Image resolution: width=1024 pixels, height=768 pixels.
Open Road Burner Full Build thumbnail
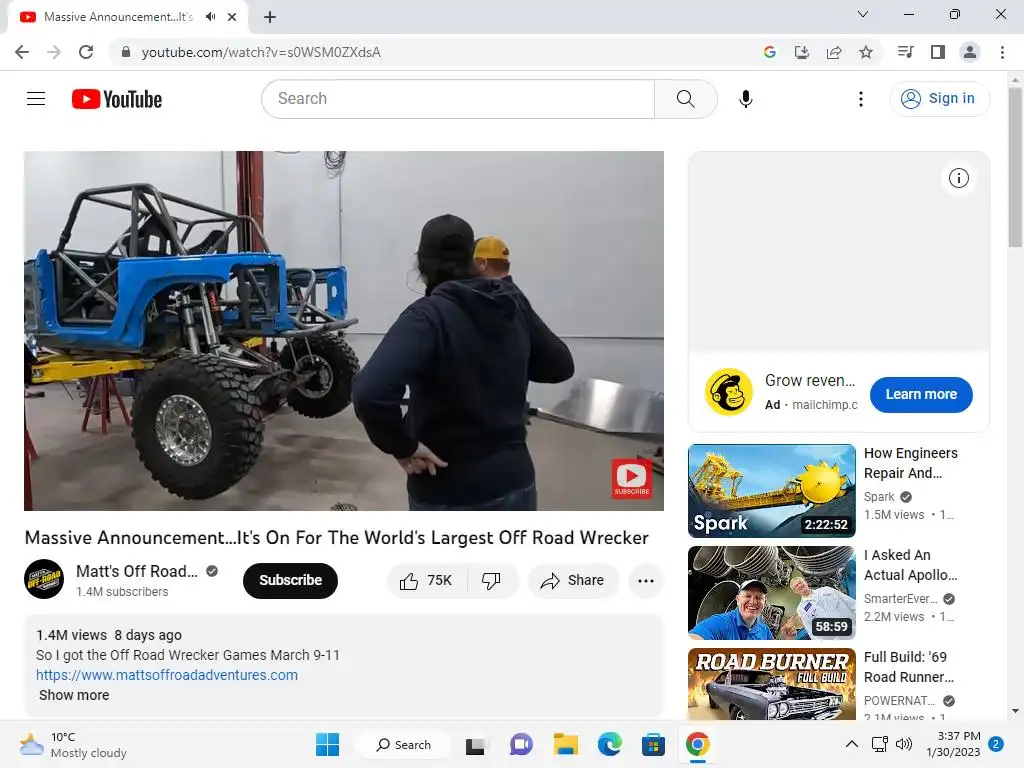click(x=771, y=684)
